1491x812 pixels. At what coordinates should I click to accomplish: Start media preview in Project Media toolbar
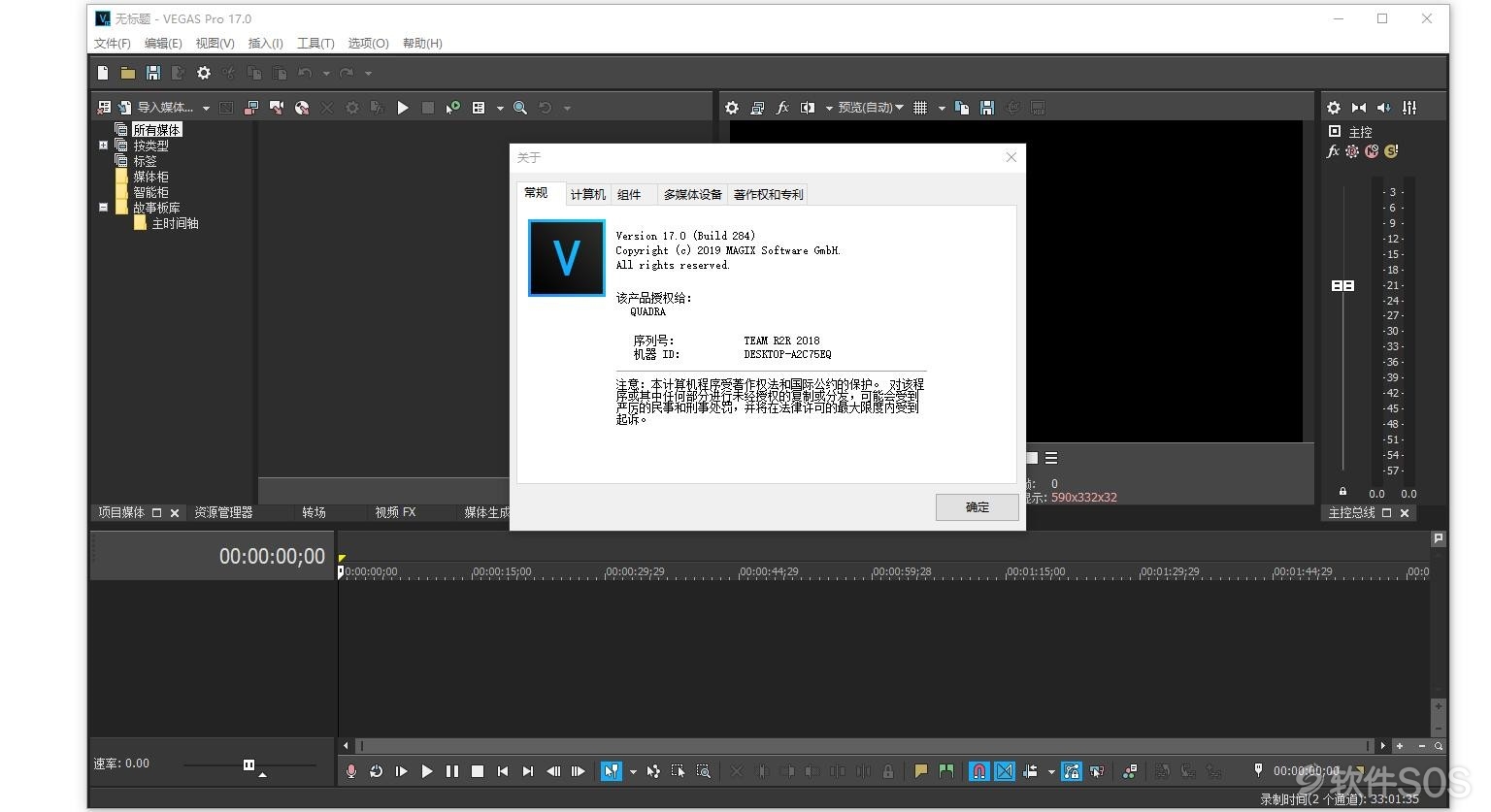pyautogui.click(x=403, y=108)
